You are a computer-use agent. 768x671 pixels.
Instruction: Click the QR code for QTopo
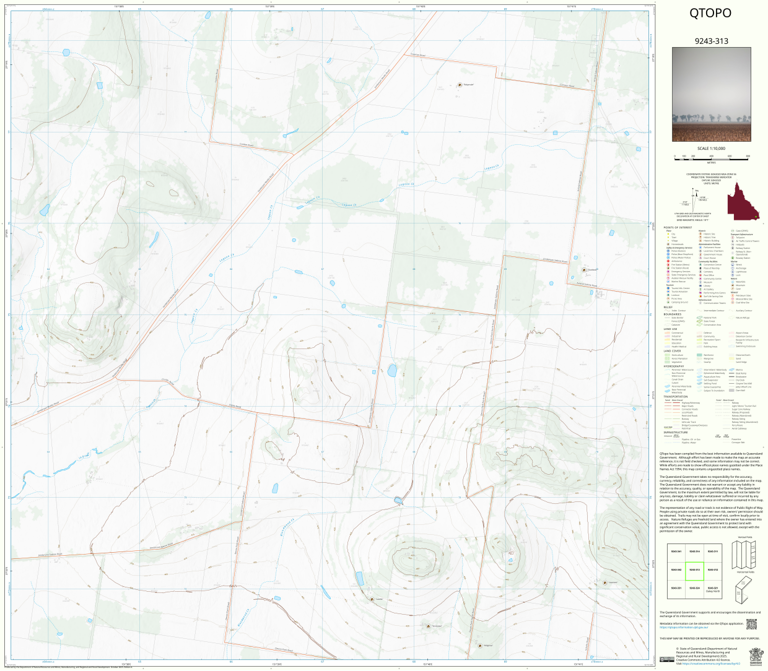751,624
